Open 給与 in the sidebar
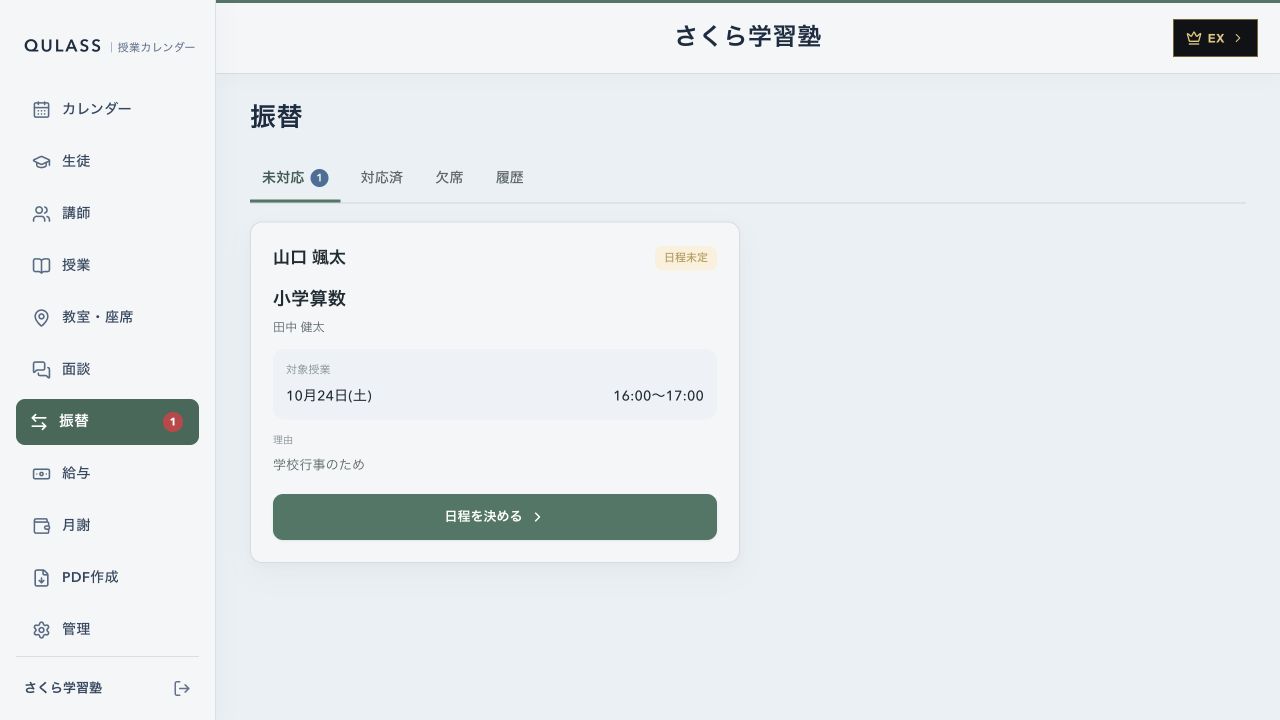Viewport: 1280px width, 720px height. [x=107, y=473]
